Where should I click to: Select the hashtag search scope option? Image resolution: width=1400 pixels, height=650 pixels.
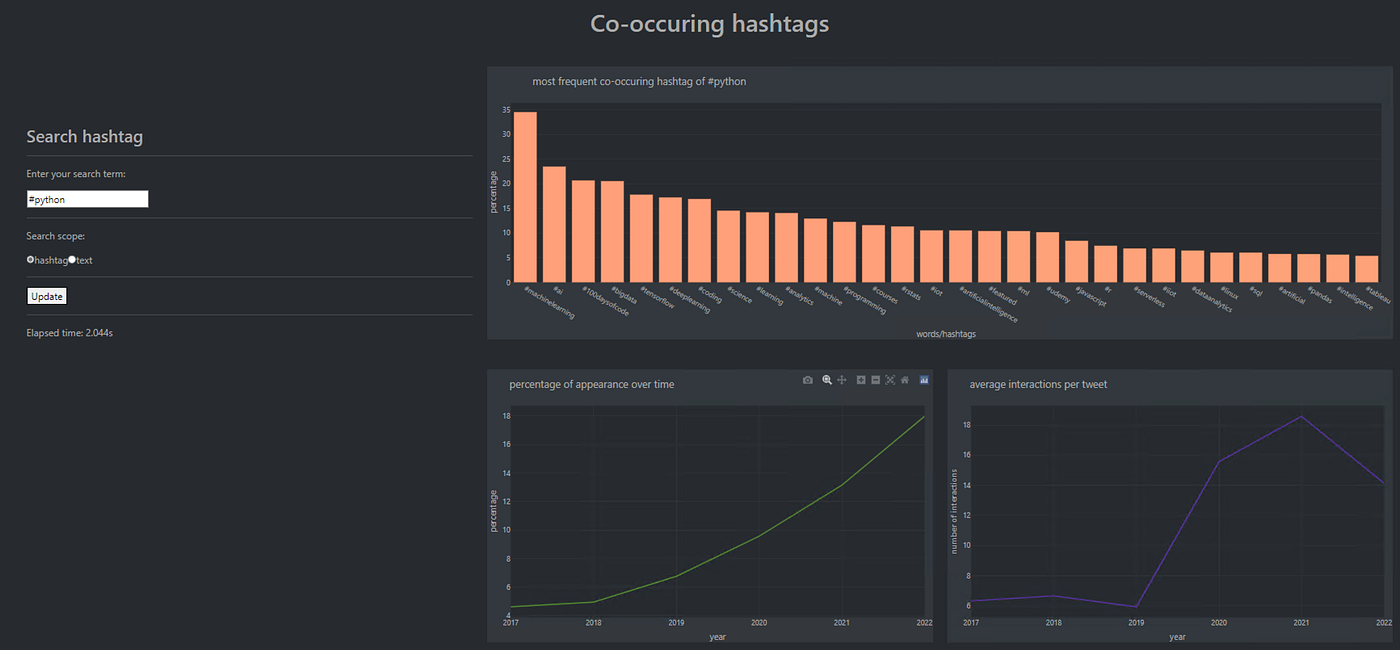tap(31, 260)
